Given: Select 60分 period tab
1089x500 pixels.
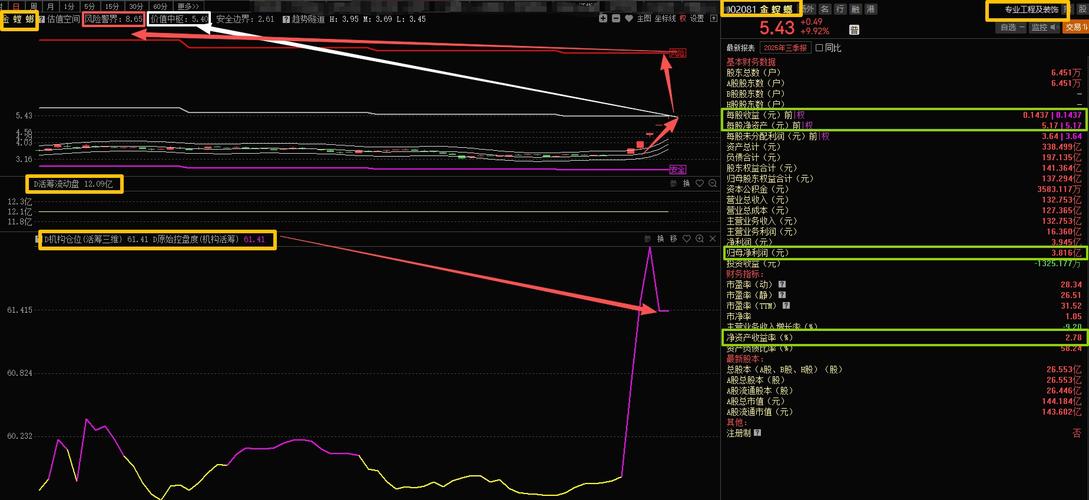Looking at the screenshot, I should (160, 6).
